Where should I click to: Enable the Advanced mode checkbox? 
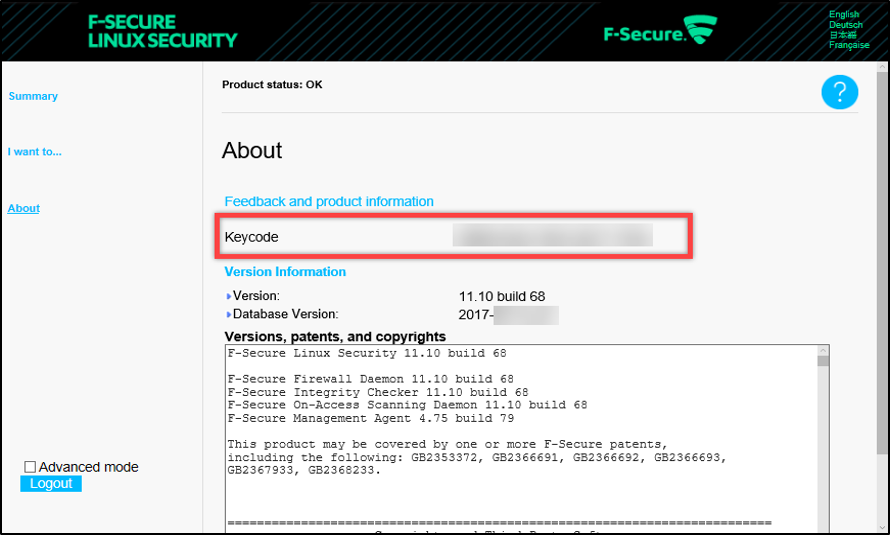(30, 467)
